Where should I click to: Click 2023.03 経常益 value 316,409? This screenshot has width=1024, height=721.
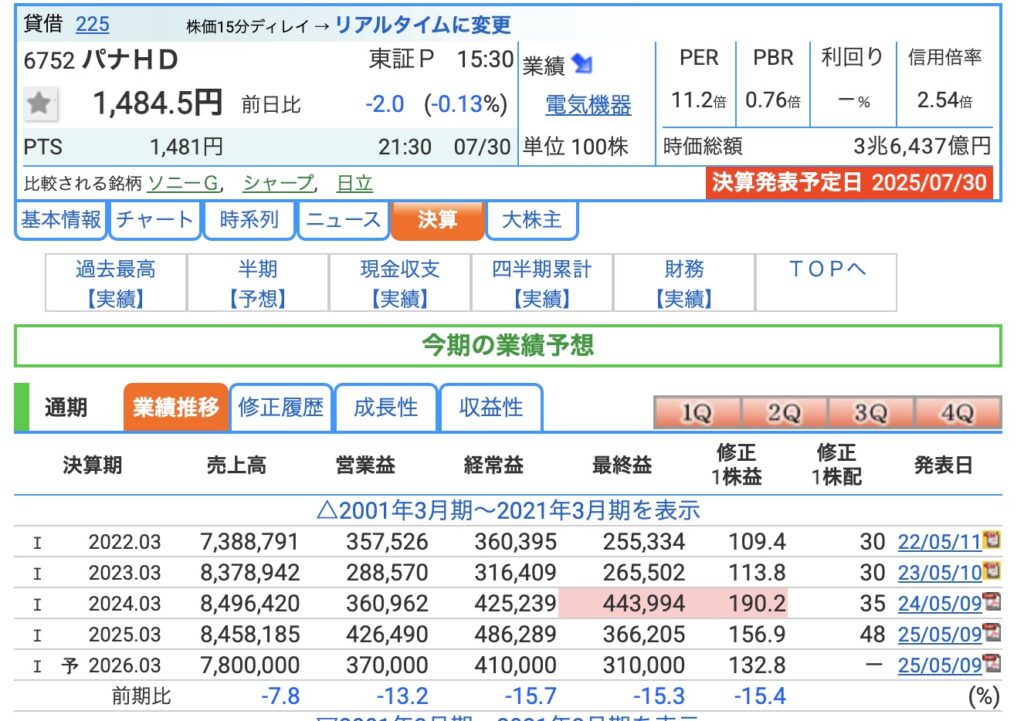click(515, 573)
